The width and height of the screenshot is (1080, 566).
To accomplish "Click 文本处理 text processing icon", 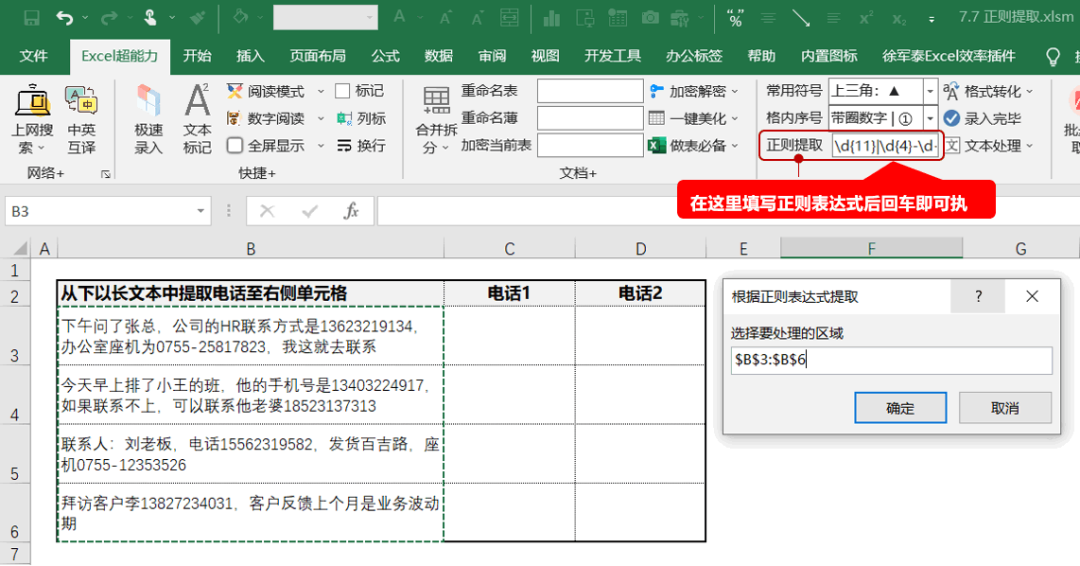I will (x=951, y=145).
